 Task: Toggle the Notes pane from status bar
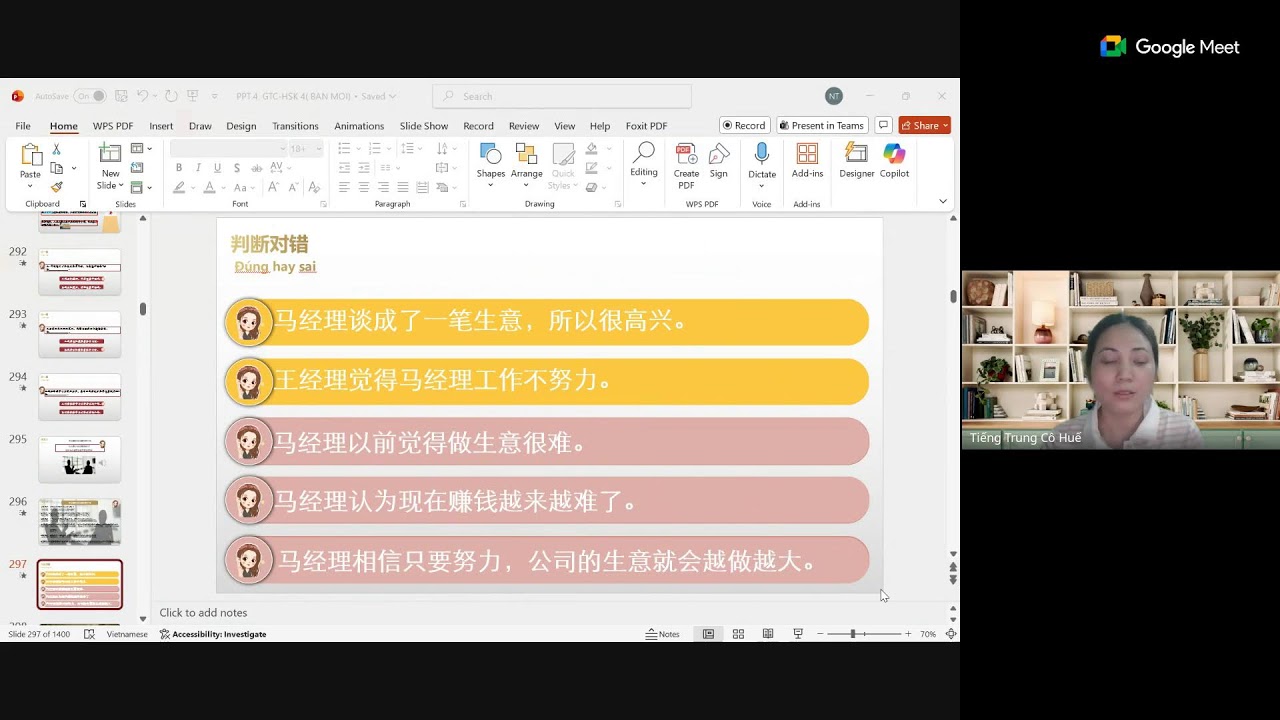coord(662,634)
